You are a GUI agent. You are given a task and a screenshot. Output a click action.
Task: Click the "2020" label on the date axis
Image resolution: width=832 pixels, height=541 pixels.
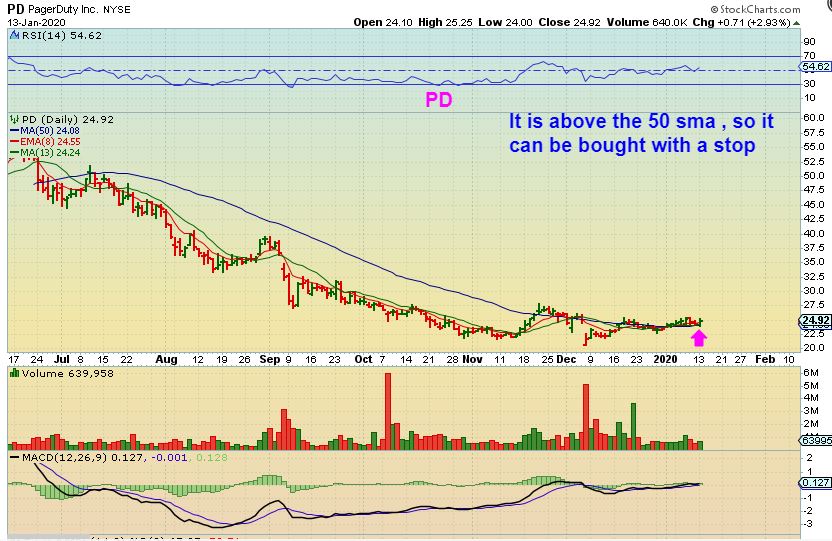click(x=665, y=359)
